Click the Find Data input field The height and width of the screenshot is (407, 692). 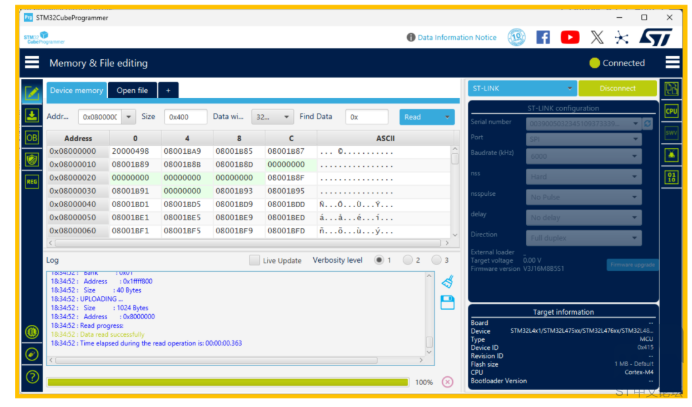tap(367, 117)
